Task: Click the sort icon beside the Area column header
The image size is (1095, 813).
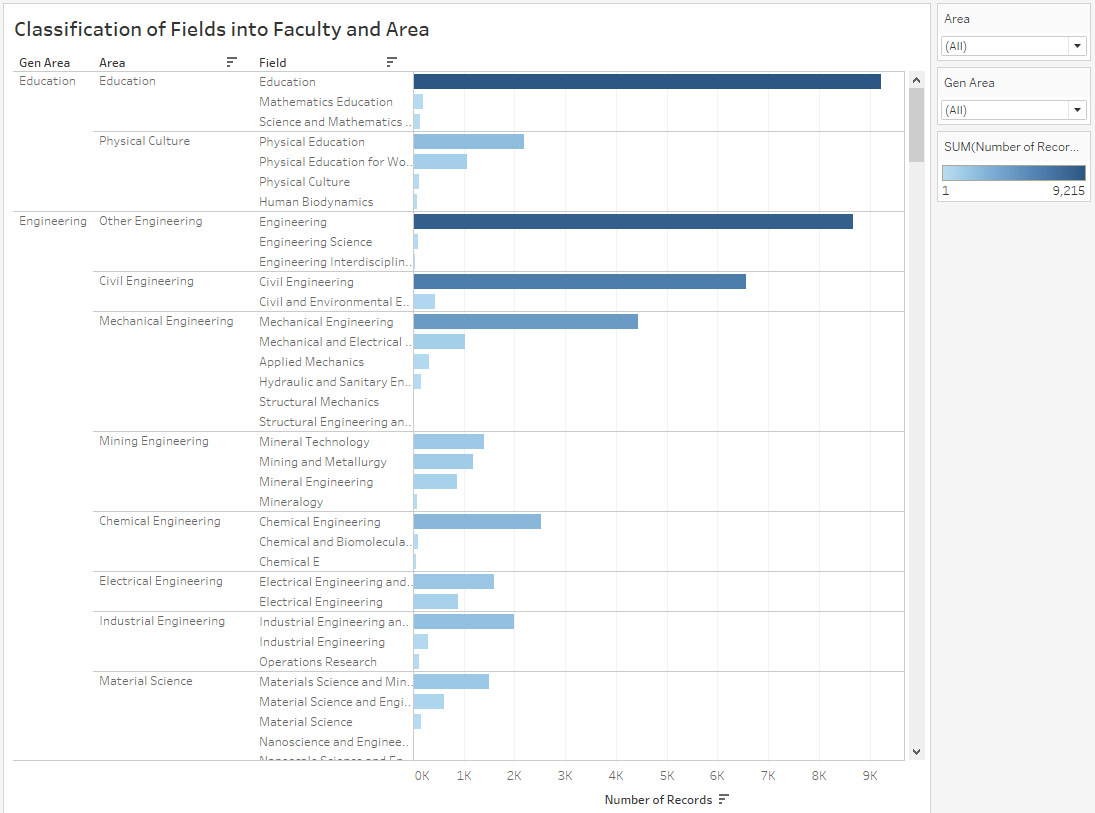Action: [231, 62]
